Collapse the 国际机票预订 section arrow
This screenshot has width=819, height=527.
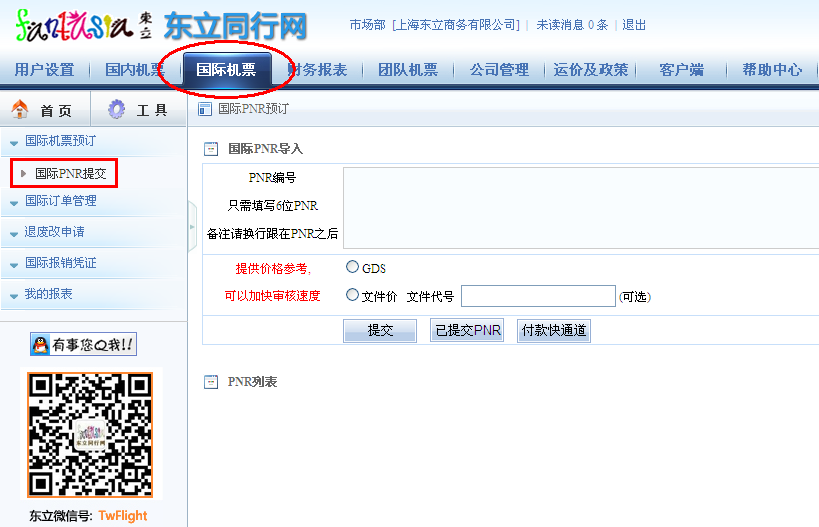coord(14,142)
